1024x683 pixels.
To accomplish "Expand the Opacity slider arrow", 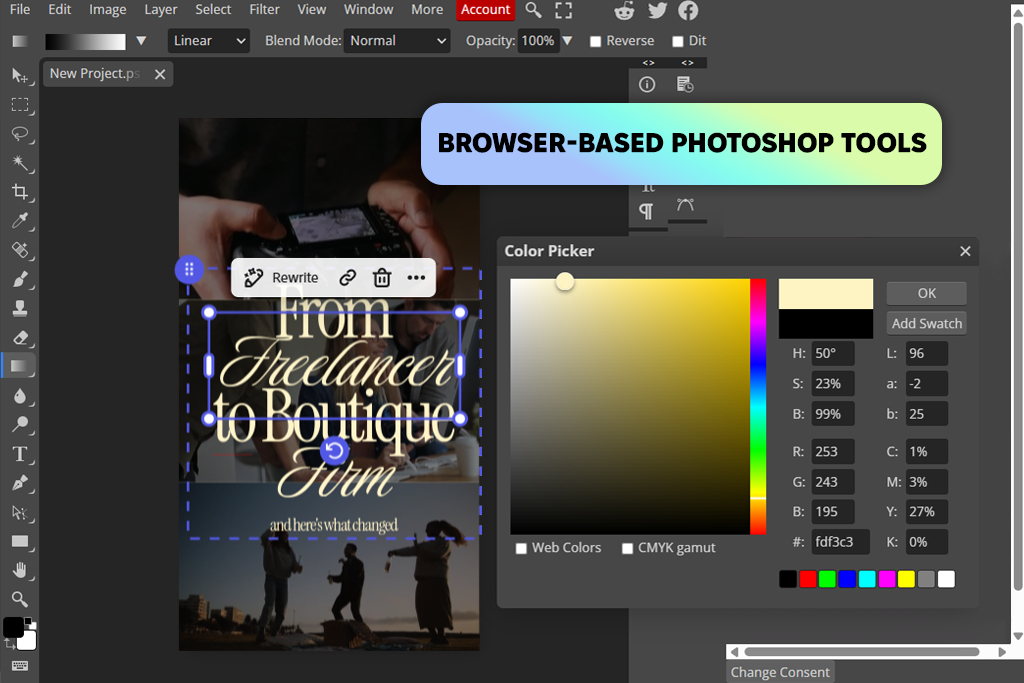I will pyautogui.click(x=568, y=40).
